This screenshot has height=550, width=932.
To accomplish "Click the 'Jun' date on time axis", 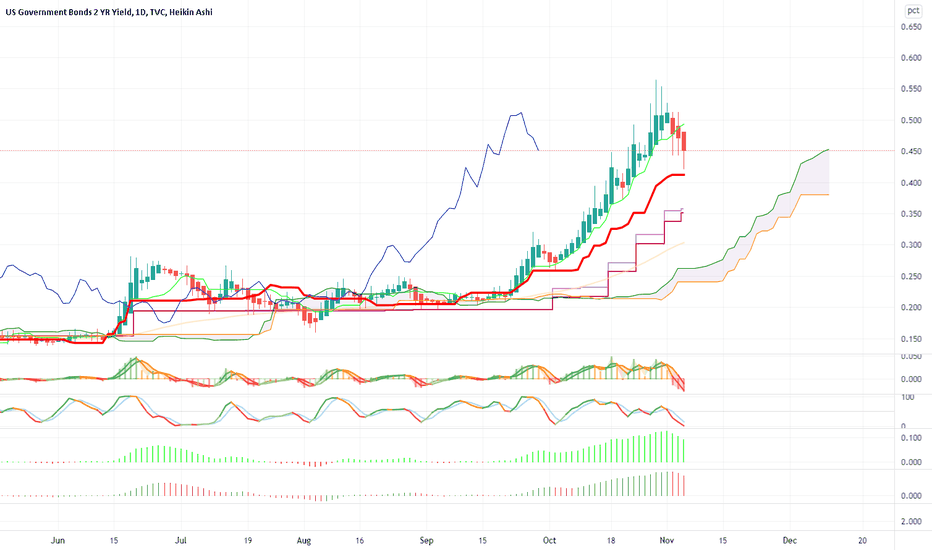I will pyautogui.click(x=58, y=540).
